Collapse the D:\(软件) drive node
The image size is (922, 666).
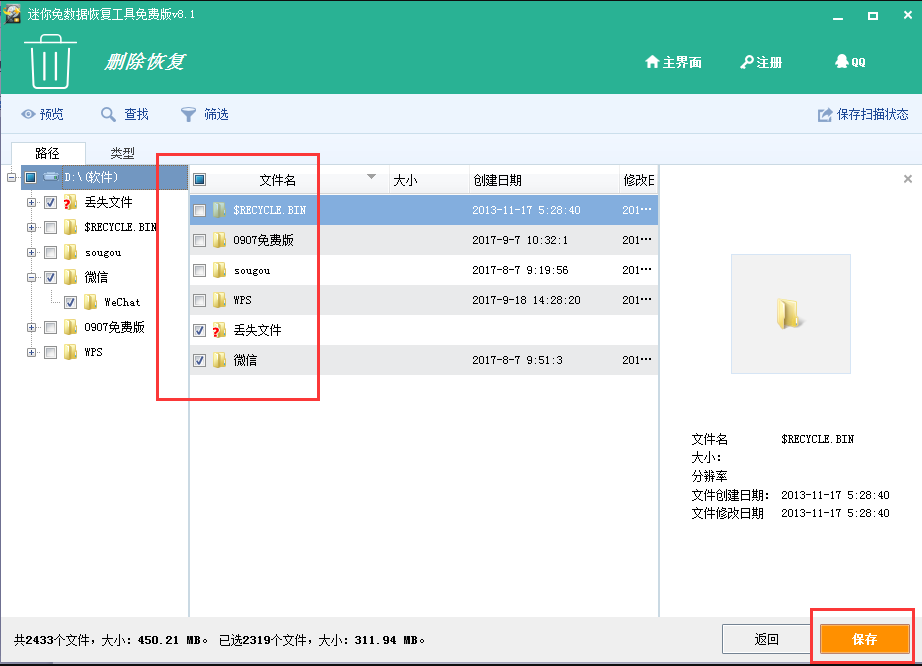pyautogui.click(x=11, y=178)
